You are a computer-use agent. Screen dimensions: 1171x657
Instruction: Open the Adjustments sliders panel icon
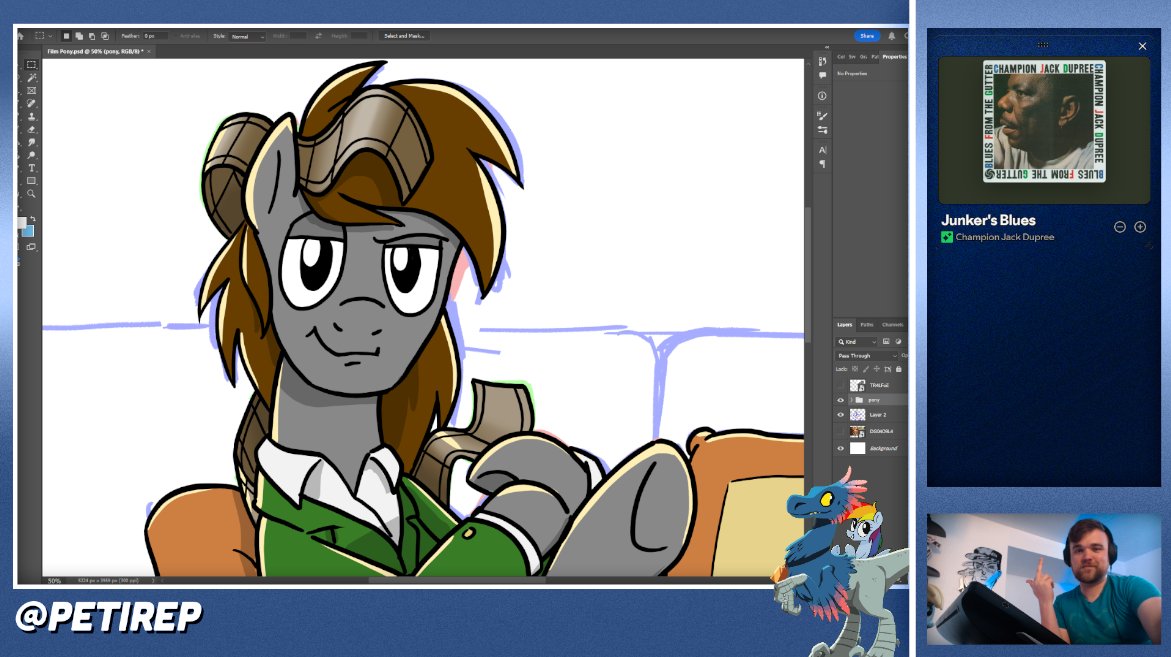coord(822,130)
